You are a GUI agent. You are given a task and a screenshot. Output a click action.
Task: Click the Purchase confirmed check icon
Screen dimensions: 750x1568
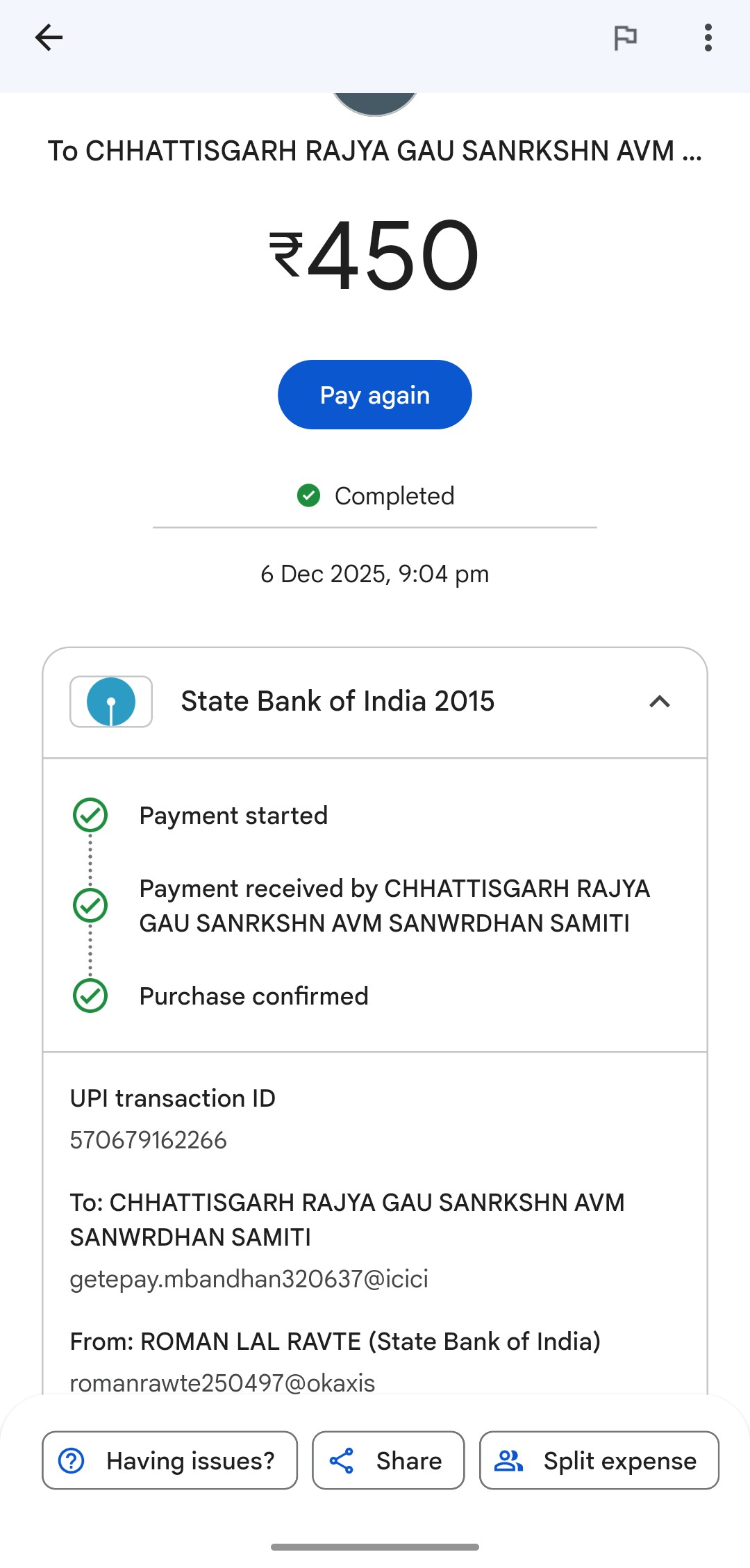pos(90,996)
